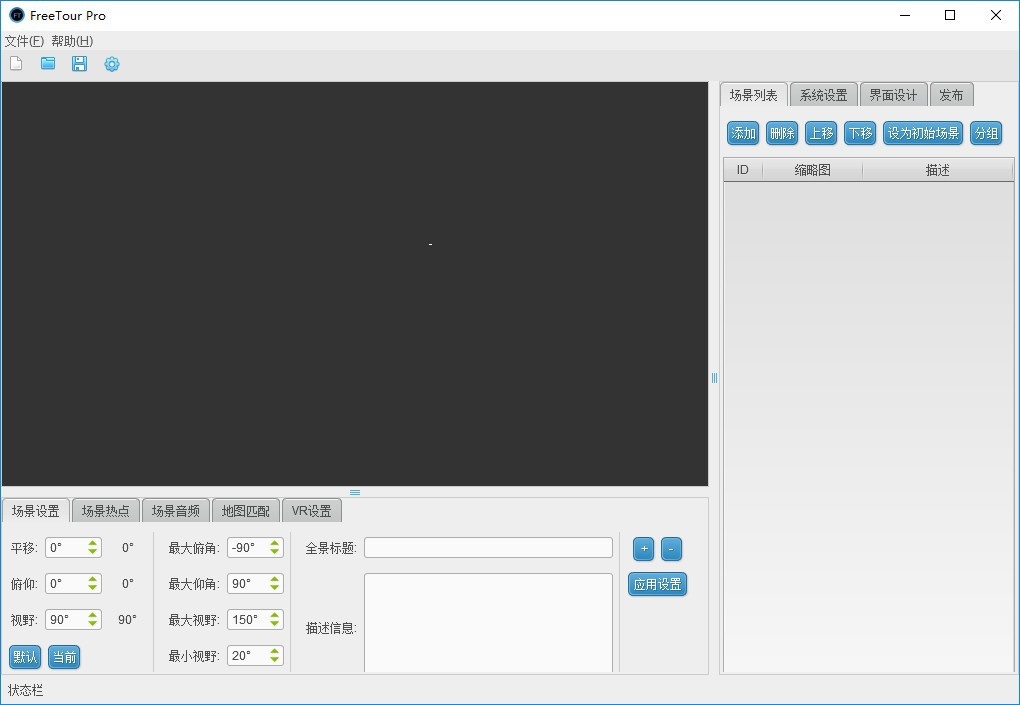This screenshot has height=705, width=1020.
Task: Click the Save disk toolbar icon
Action: pos(79,64)
